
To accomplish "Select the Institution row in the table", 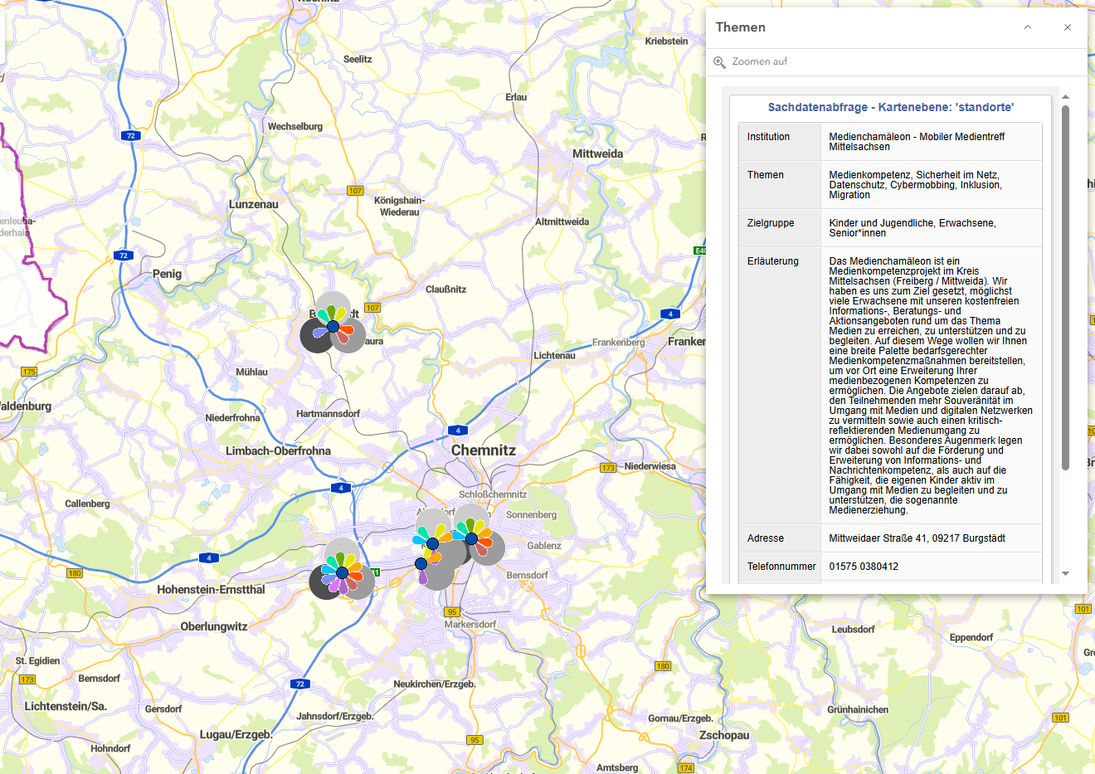I will coord(890,142).
